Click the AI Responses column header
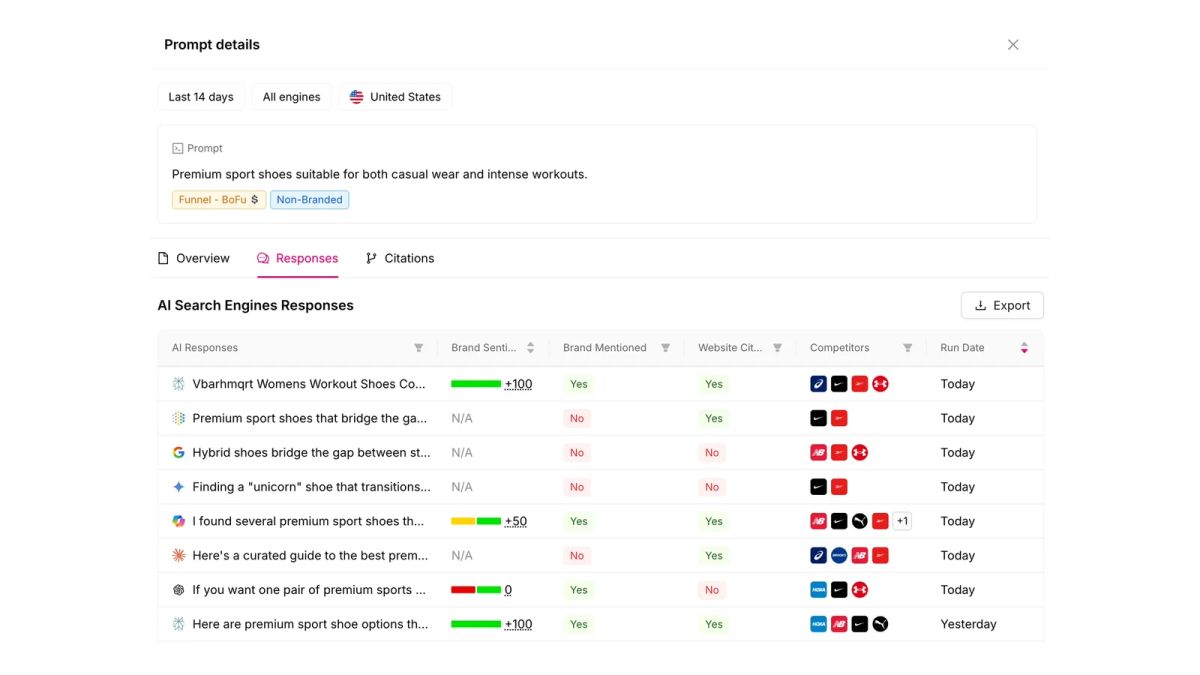 205,348
